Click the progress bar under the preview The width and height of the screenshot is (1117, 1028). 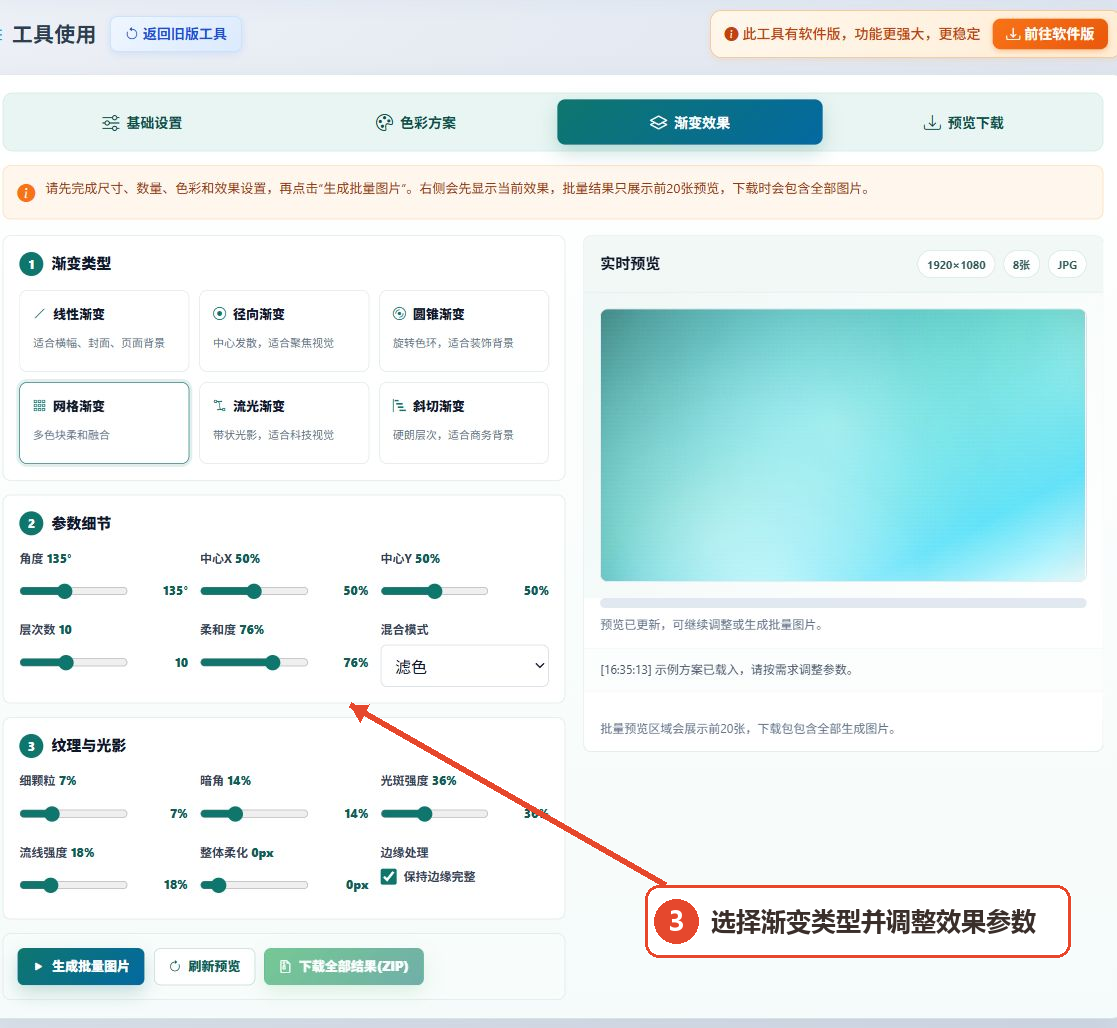[843, 603]
